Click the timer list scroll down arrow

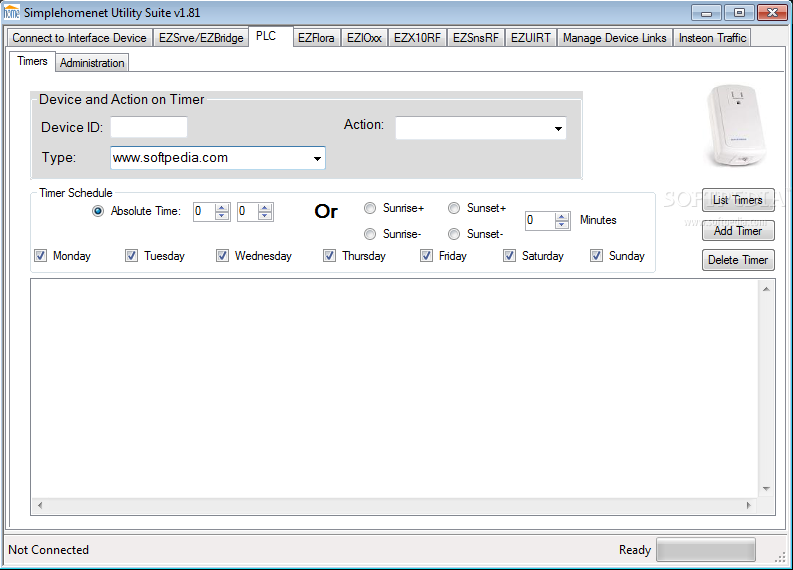point(766,489)
